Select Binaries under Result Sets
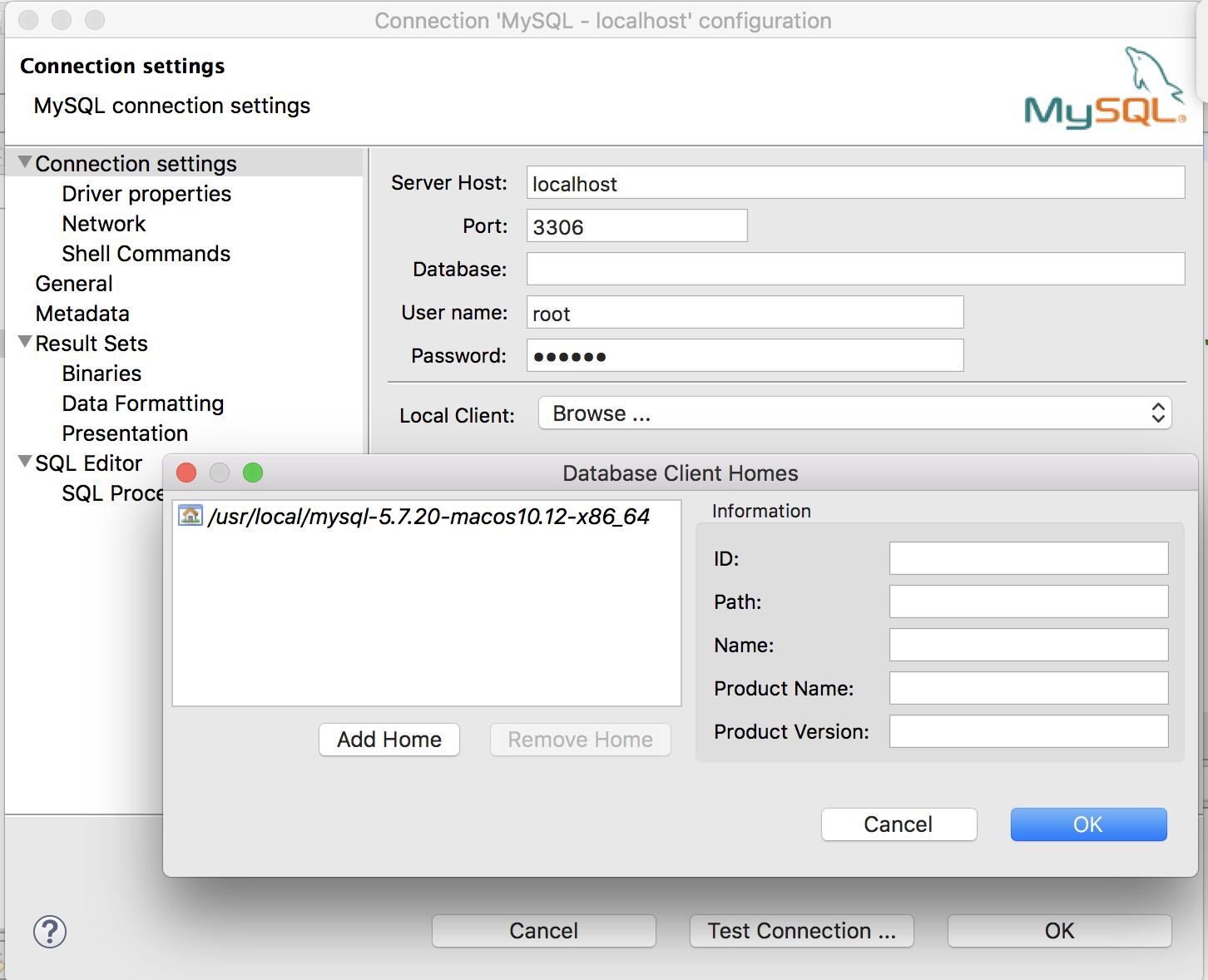Screen dimensions: 1208x980 point(101,374)
